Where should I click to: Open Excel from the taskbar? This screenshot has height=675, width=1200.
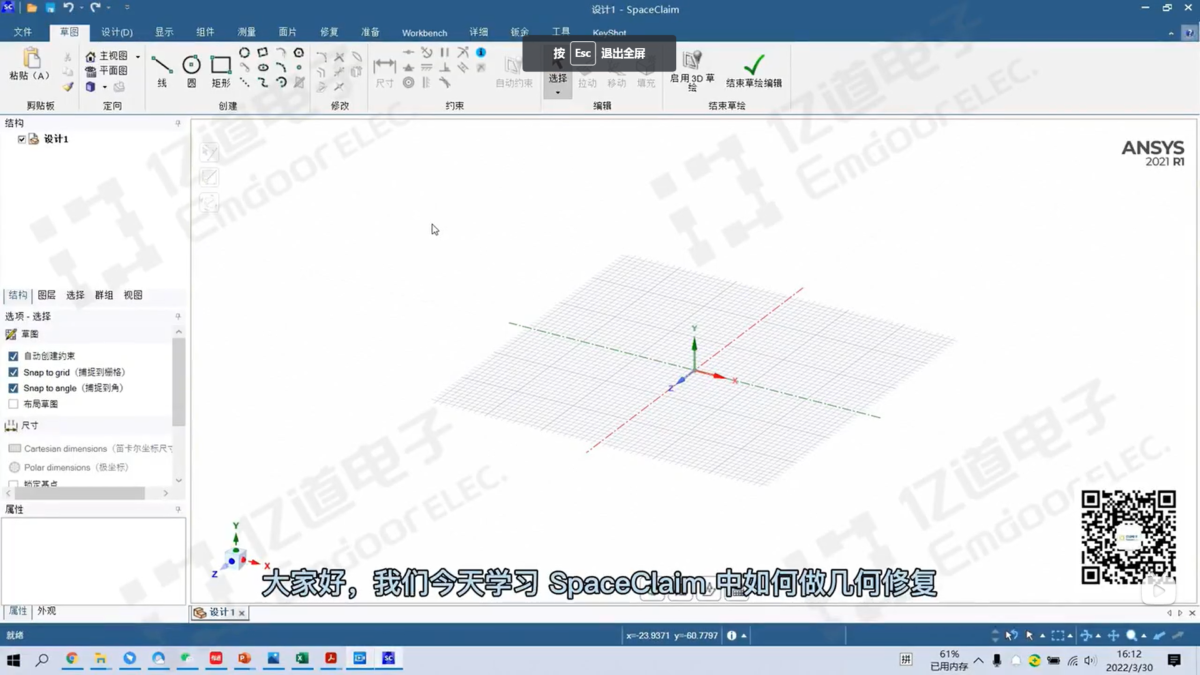302,659
